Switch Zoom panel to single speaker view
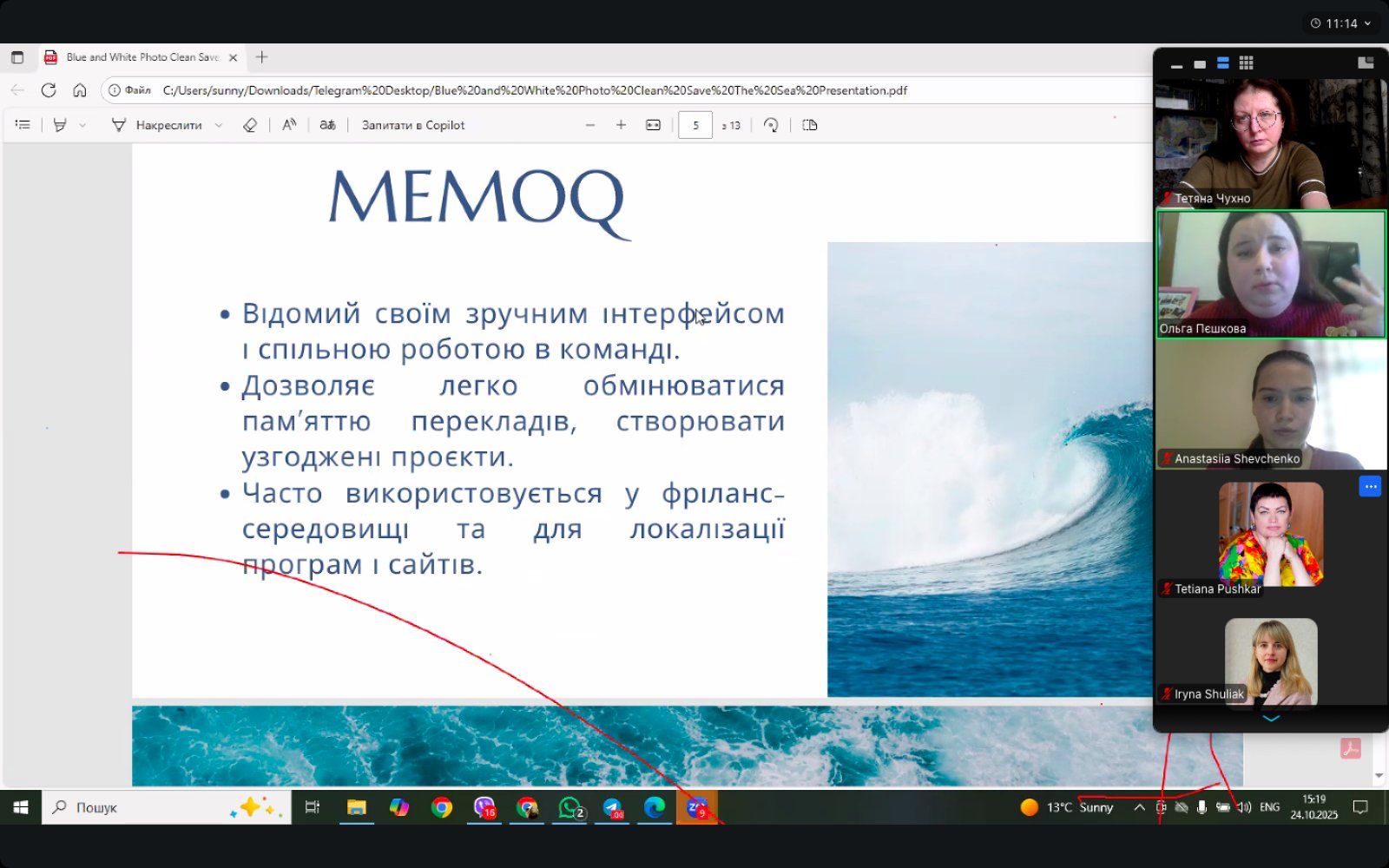 coord(1200,64)
